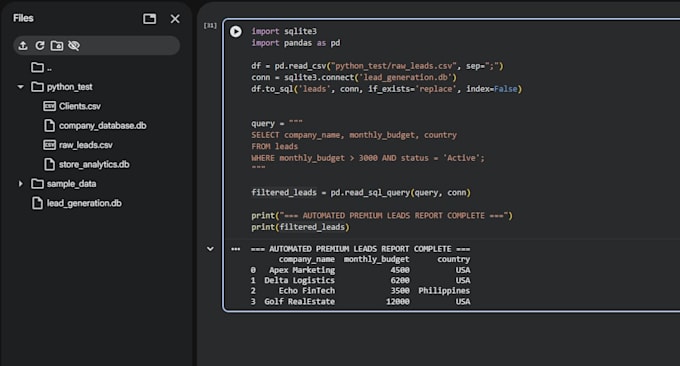Collapse the python_test folder arrow
The height and width of the screenshot is (366, 680).
pos(20,87)
